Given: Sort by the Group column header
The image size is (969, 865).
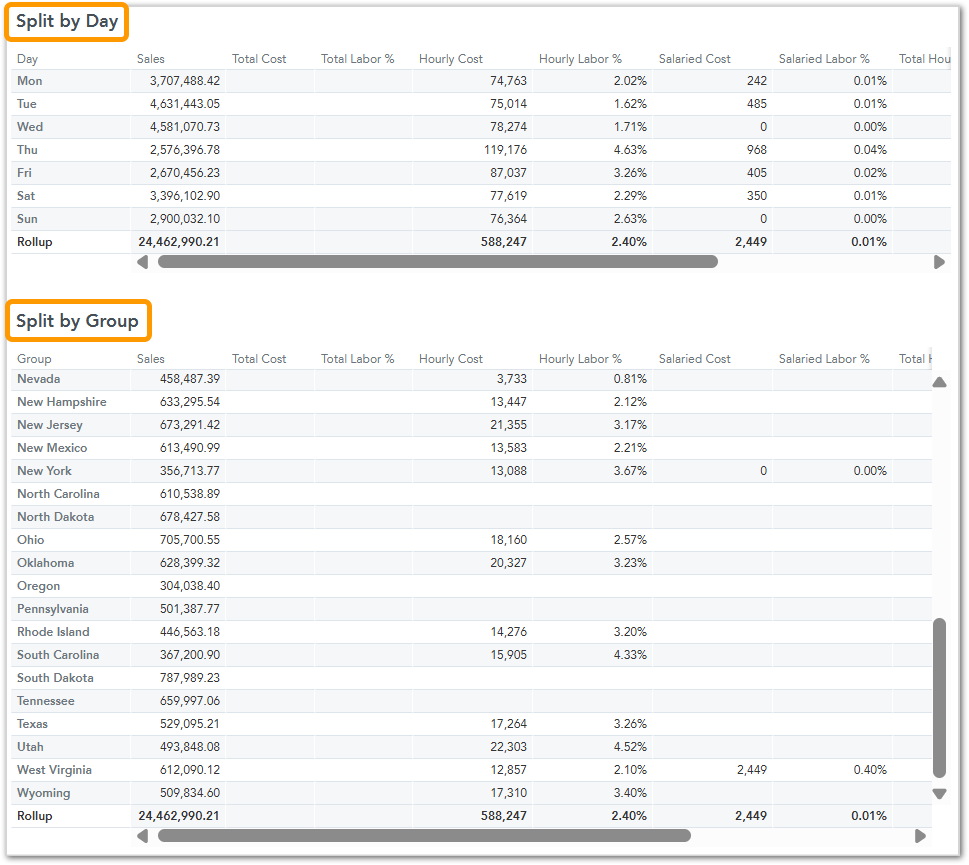Looking at the screenshot, I should [34, 359].
